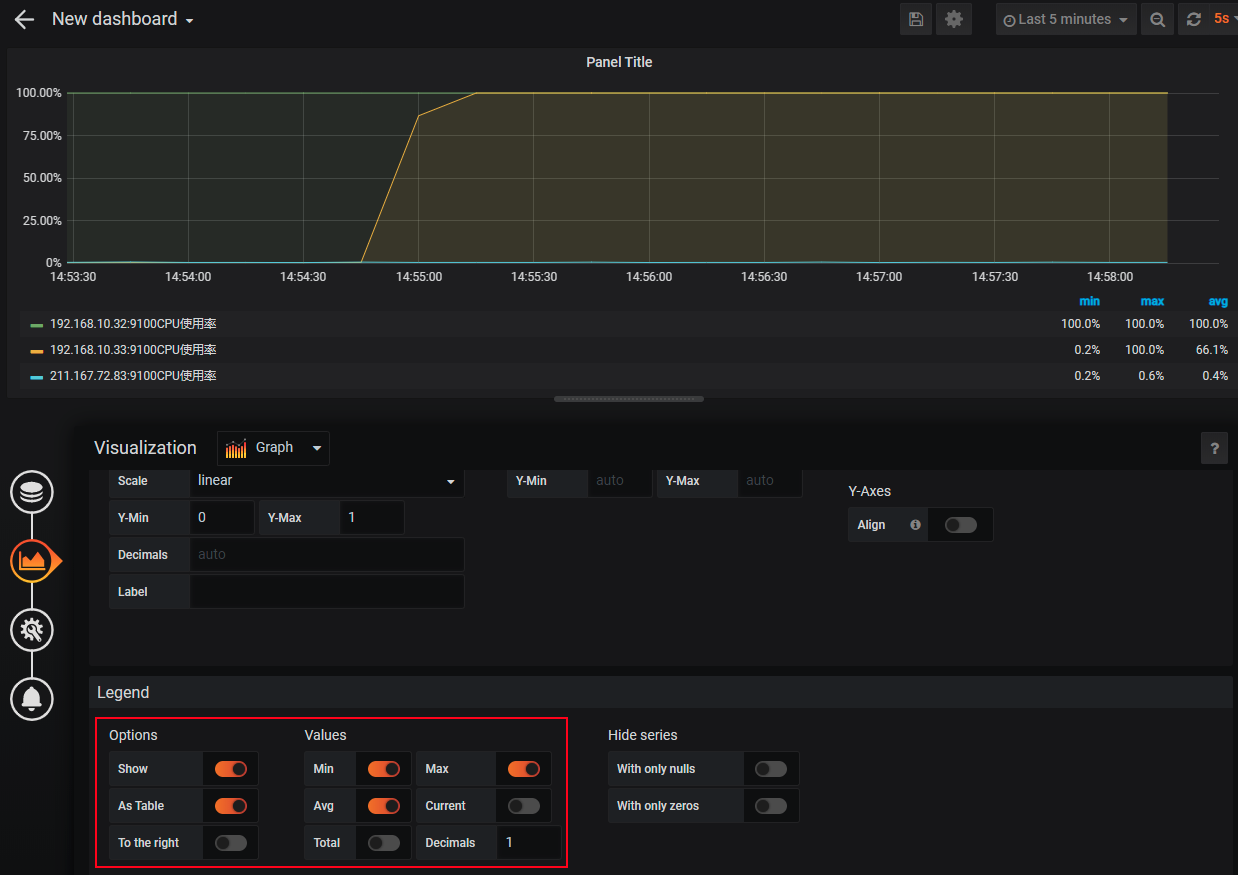1238x875 pixels.
Task: Click the right Y-Max auto field
Action: (770, 481)
